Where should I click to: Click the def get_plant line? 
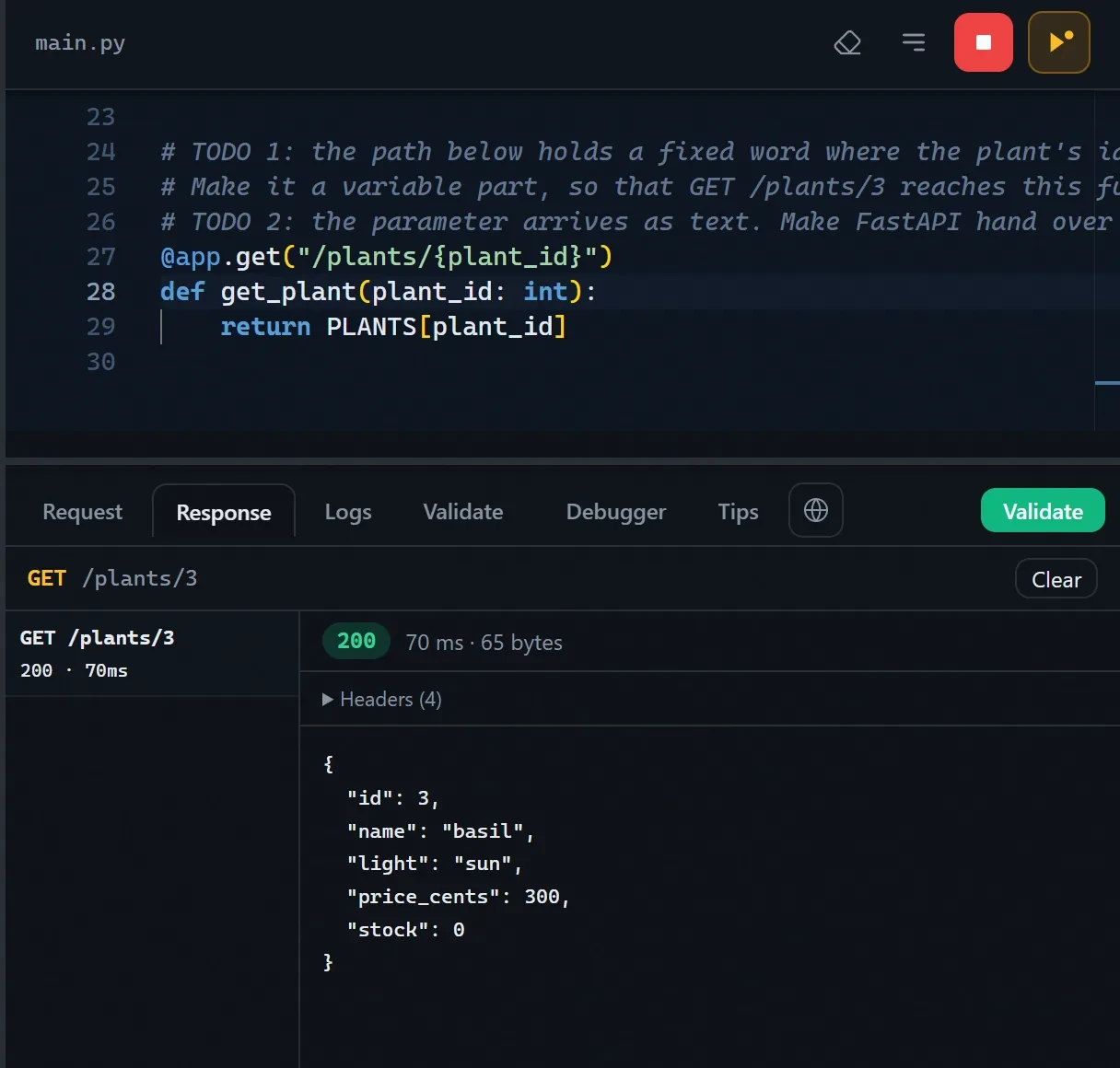[378, 292]
